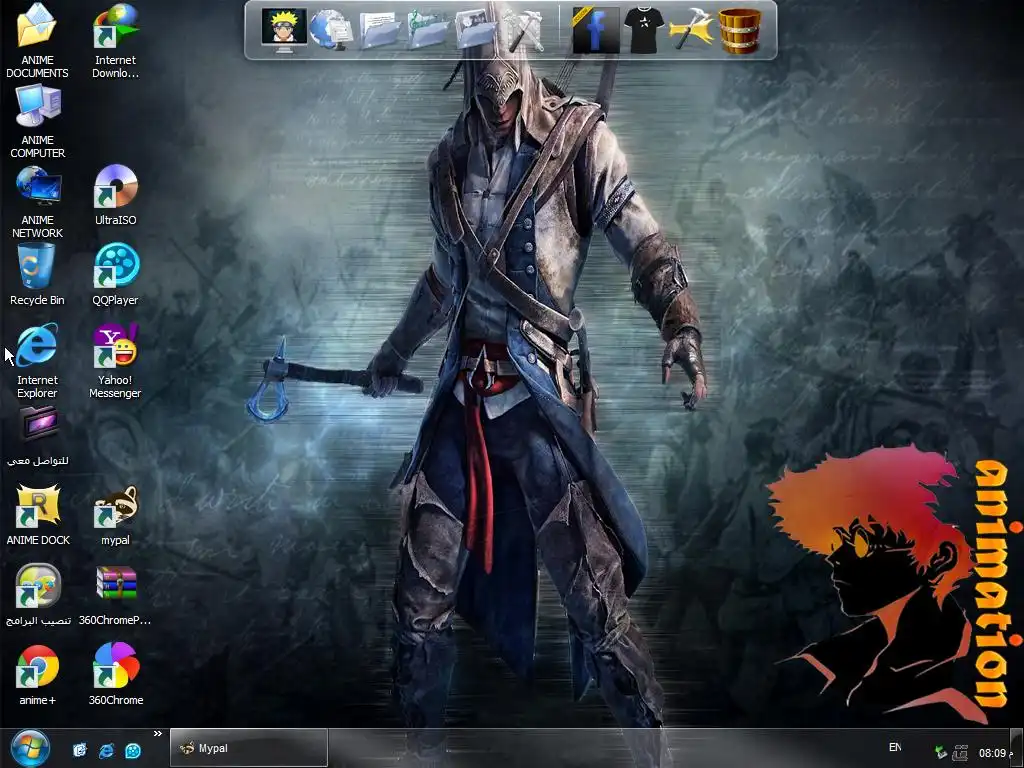Open the Windows Start menu orb

click(30, 748)
